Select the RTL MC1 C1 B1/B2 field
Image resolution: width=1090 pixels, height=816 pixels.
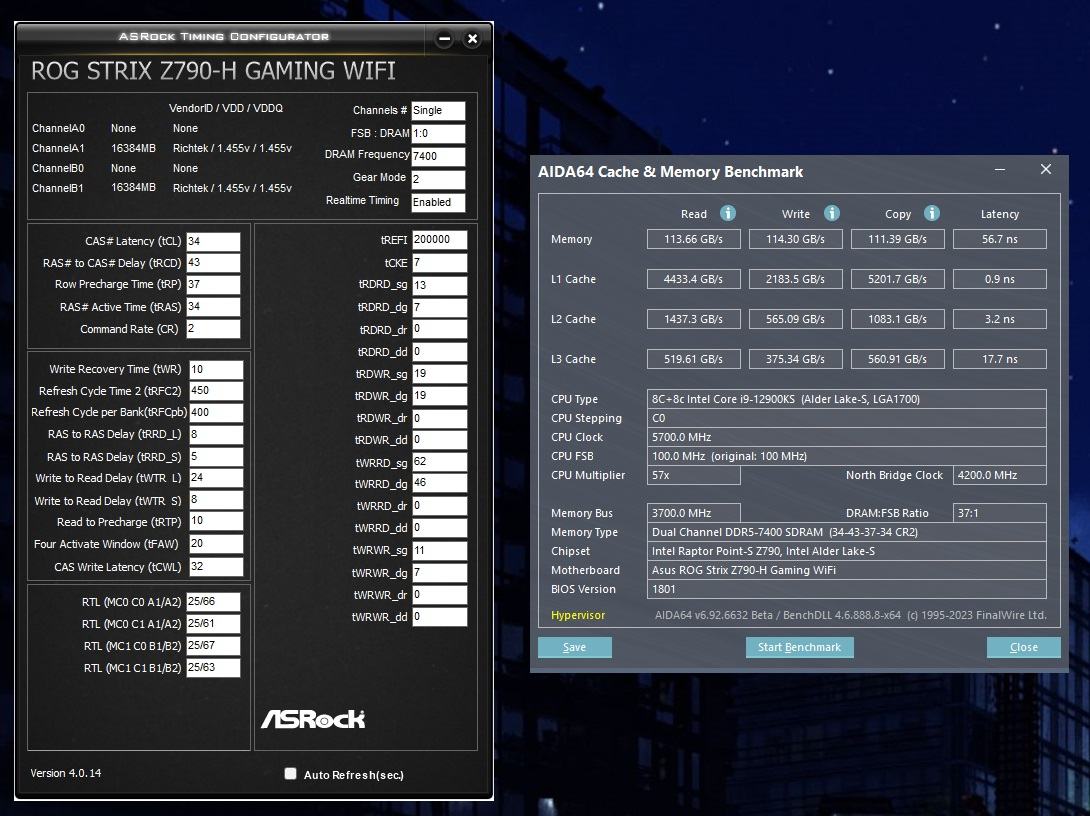pyautogui.click(x=213, y=668)
